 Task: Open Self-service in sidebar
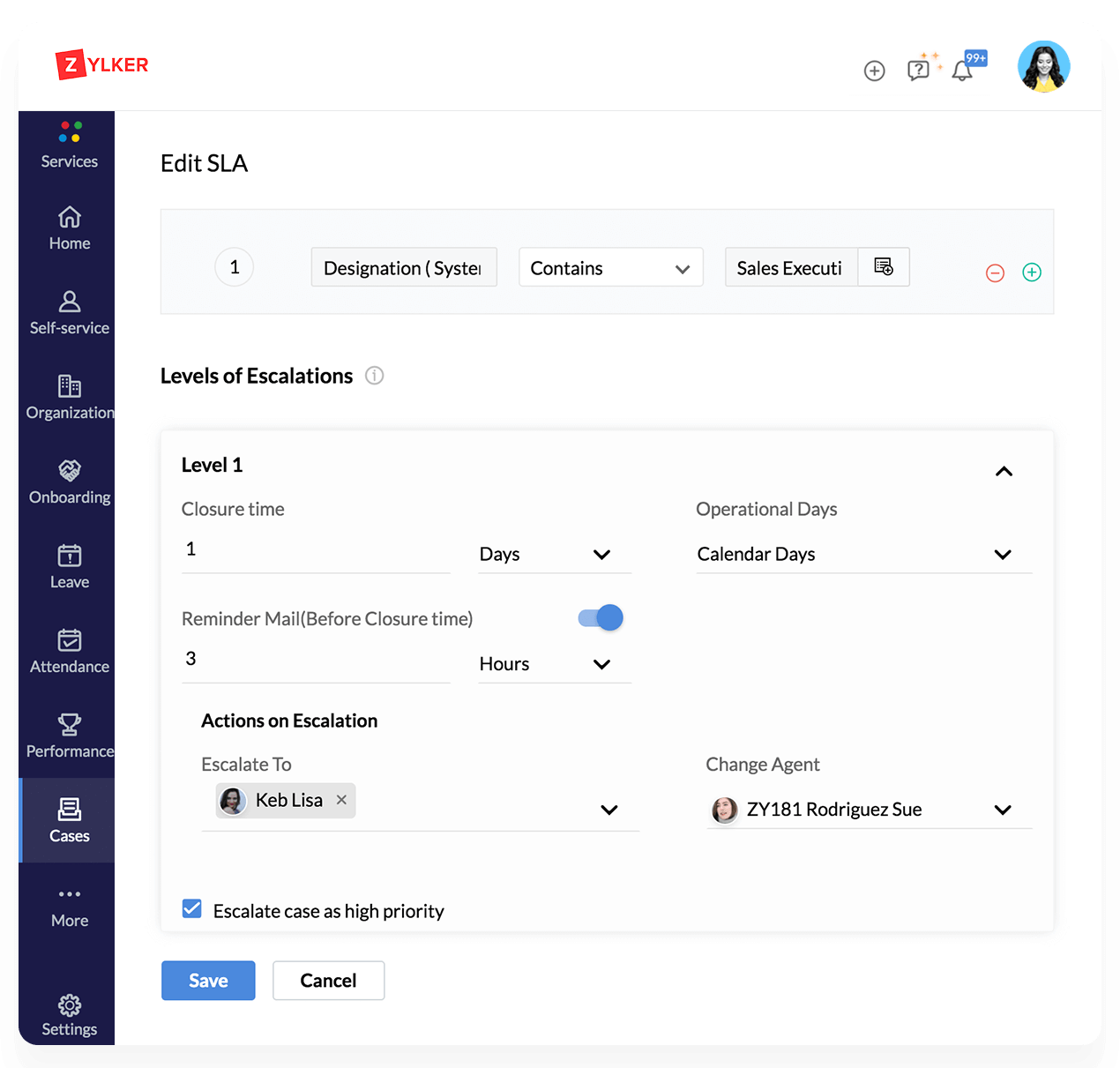[70, 313]
